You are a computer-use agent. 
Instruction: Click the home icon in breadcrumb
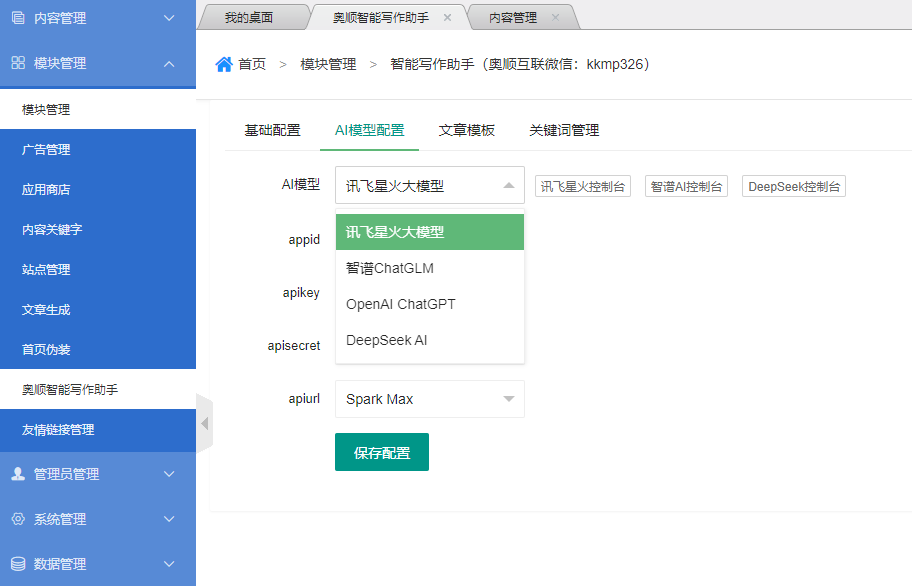[x=224, y=64]
